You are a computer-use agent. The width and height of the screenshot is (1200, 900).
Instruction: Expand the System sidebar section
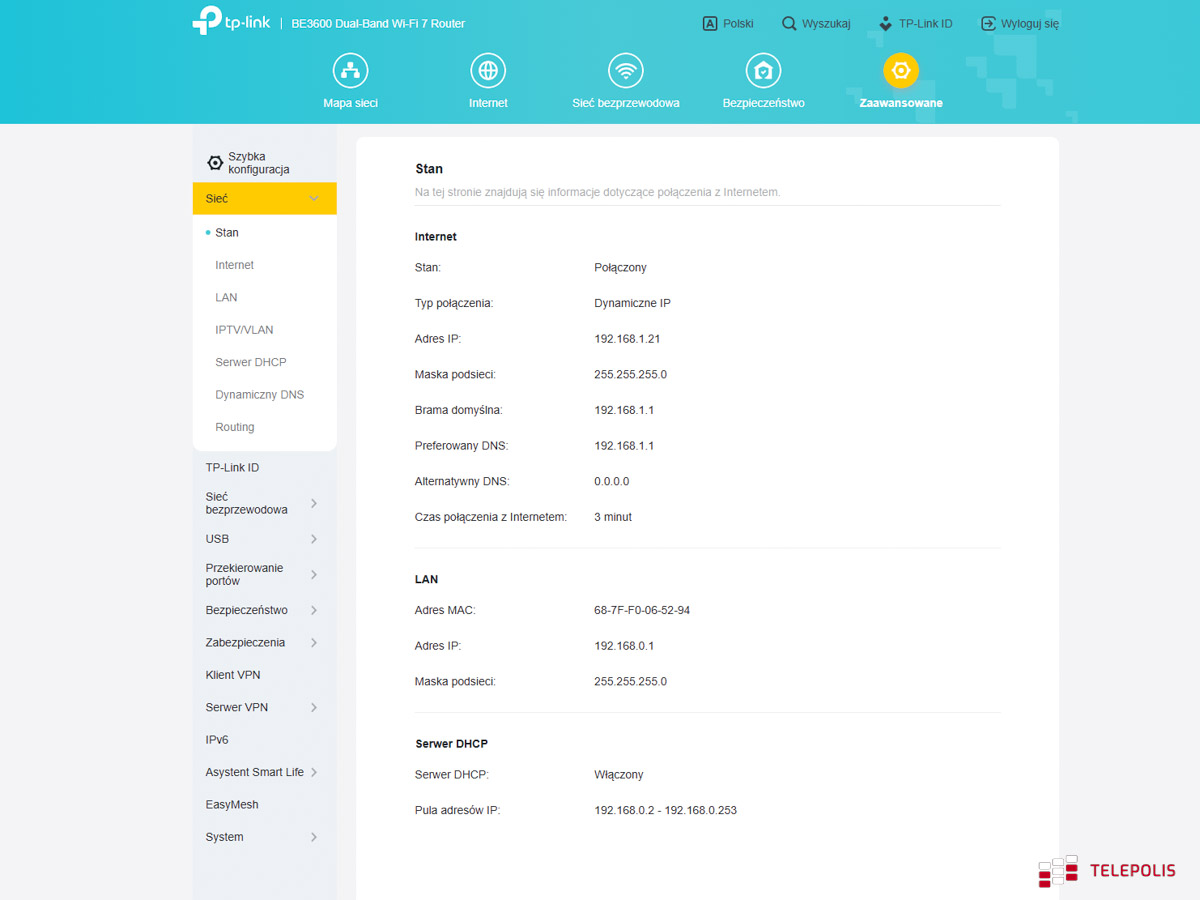pyautogui.click(x=262, y=837)
